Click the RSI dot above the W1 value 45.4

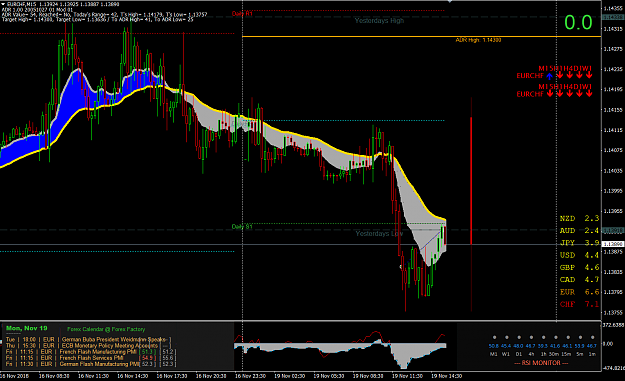tap(506, 337)
